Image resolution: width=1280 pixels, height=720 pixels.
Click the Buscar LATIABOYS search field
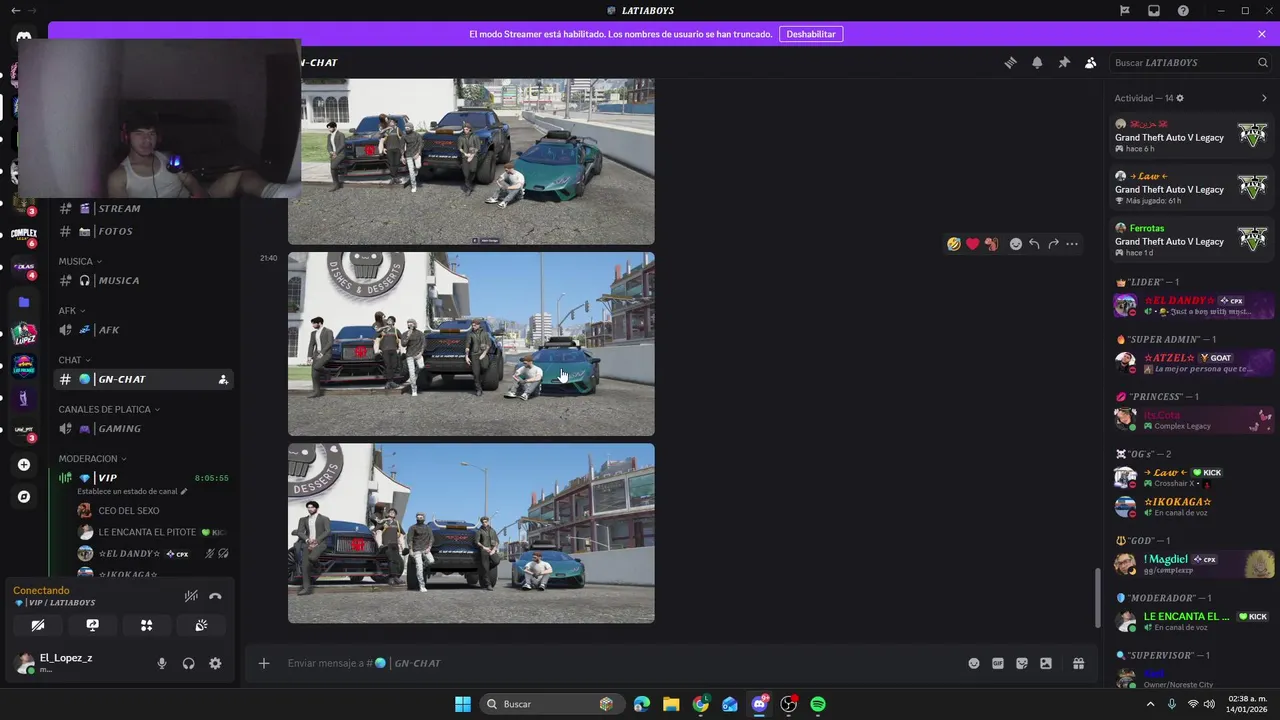(1190, 62)
